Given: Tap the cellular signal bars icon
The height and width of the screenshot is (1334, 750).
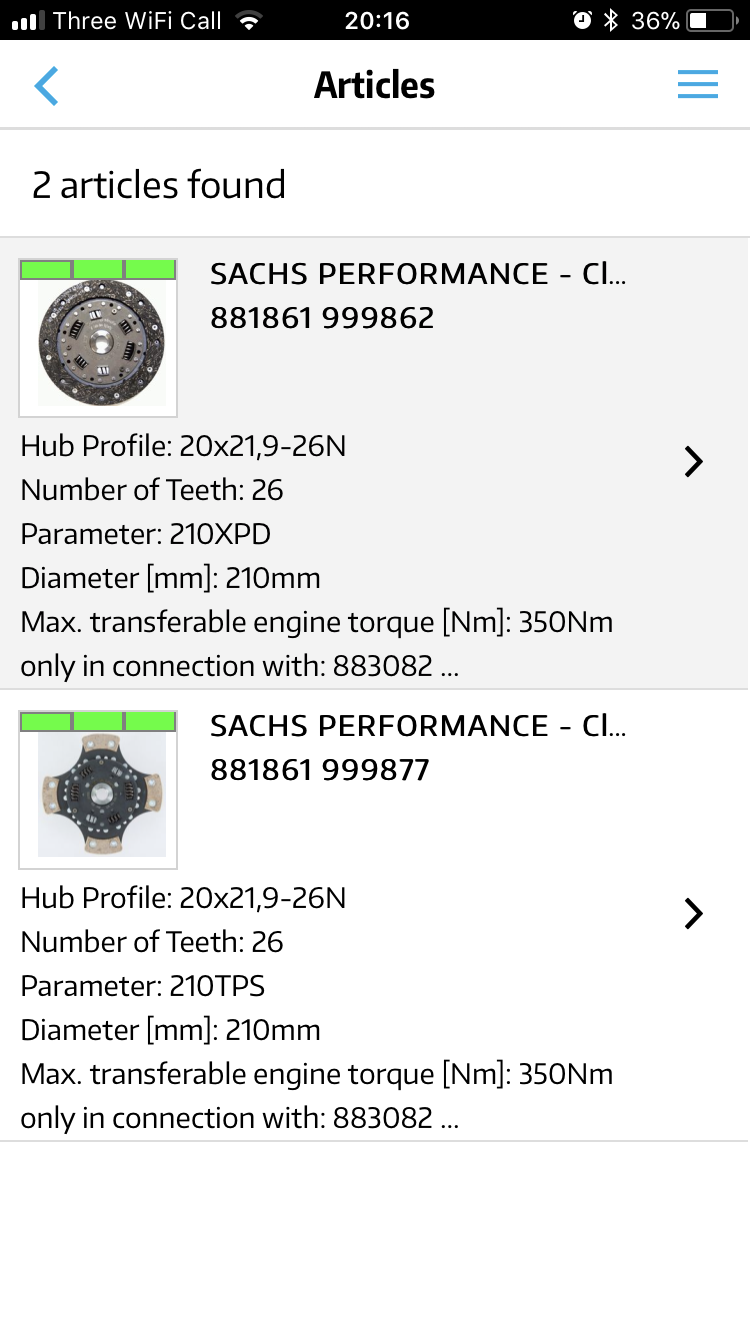Looking at the screenshot, I should 29,21.
